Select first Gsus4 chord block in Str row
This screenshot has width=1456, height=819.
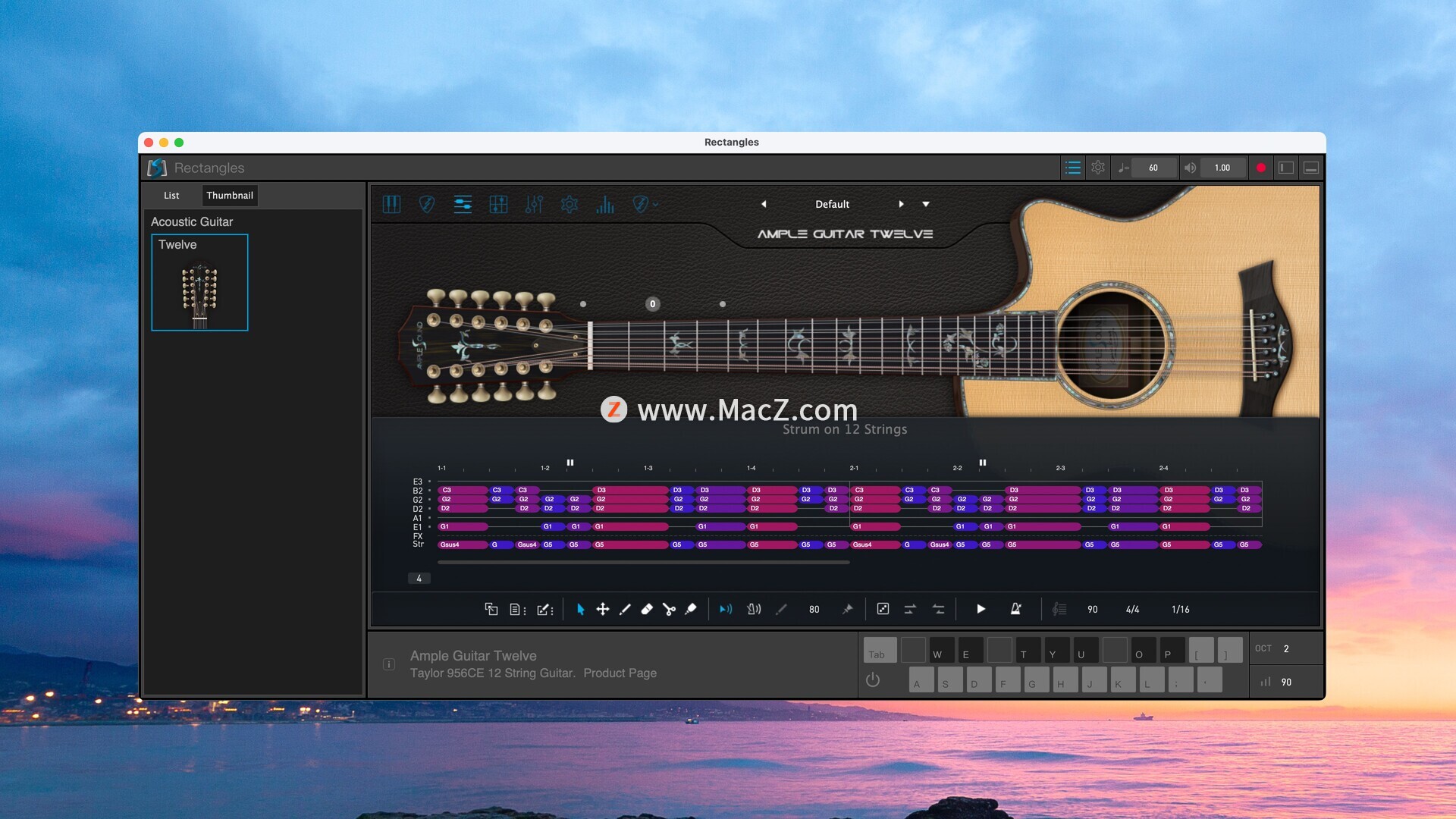pyautogui.click(x=463, y=544)
